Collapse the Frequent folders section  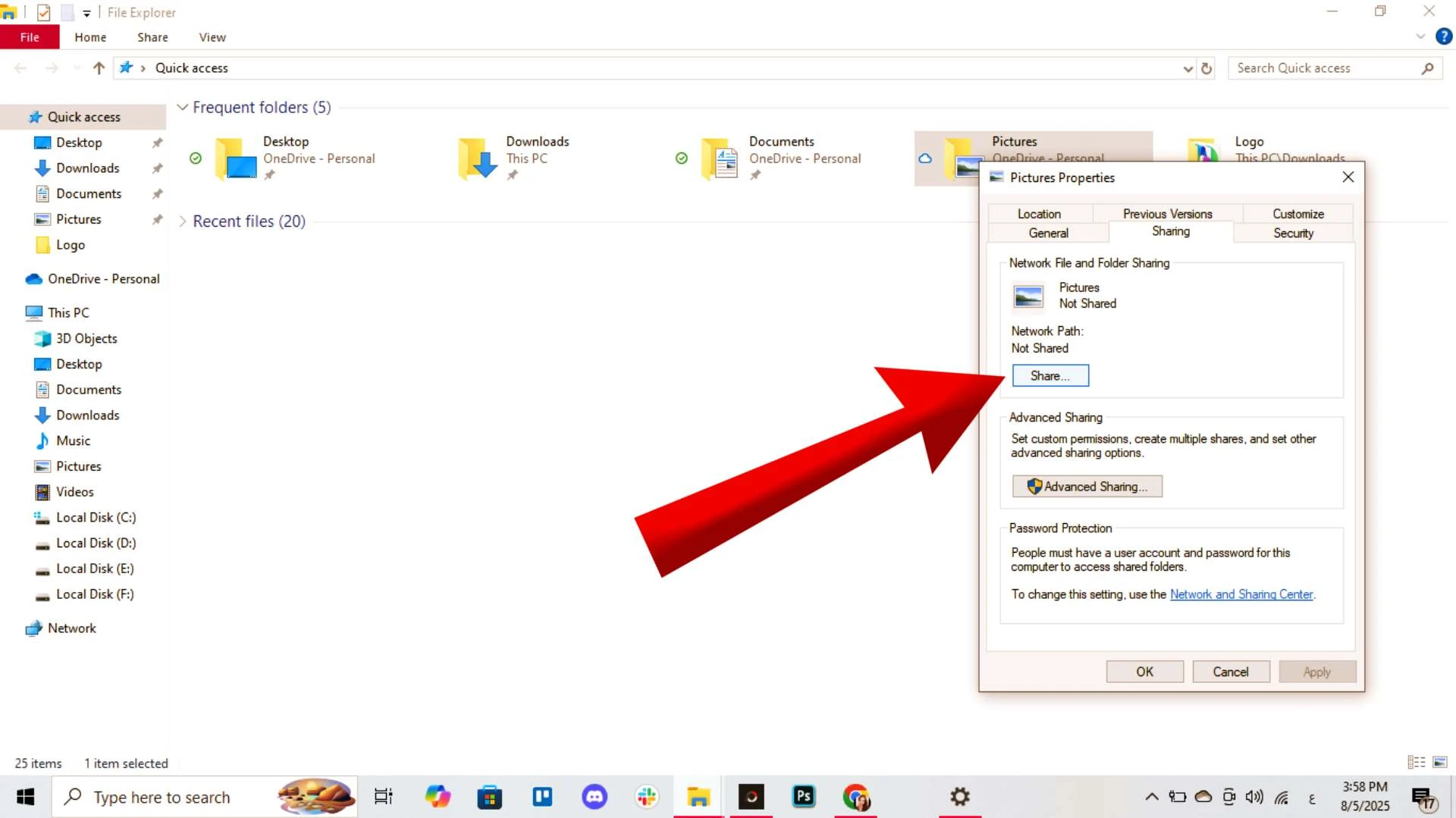pyautogui.click(x=182, y=107)
